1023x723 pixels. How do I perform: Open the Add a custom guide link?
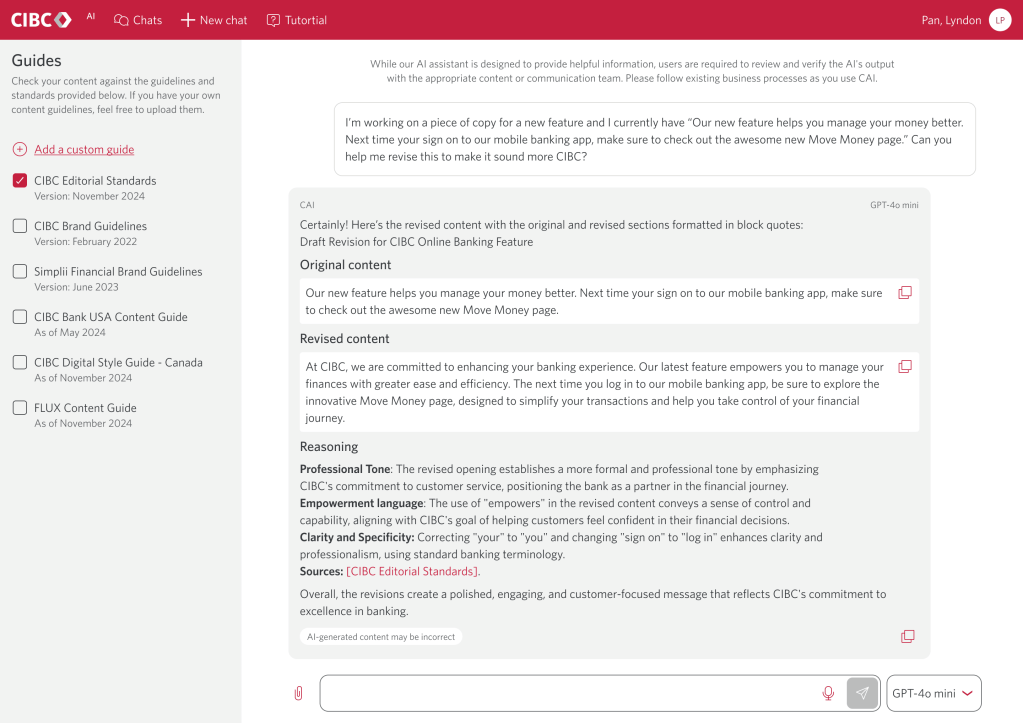pyautogui.click(x=84, y=149)
